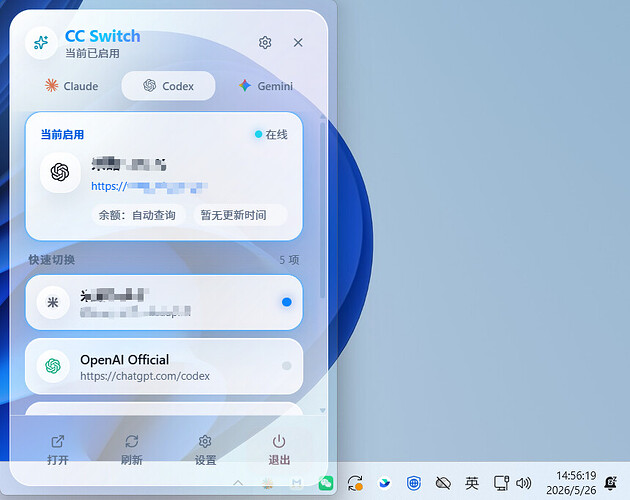Image resolution: width=630 pixels, height=500 pixels.
Task: Switch to the Claude tab
Action: (72, 86)
